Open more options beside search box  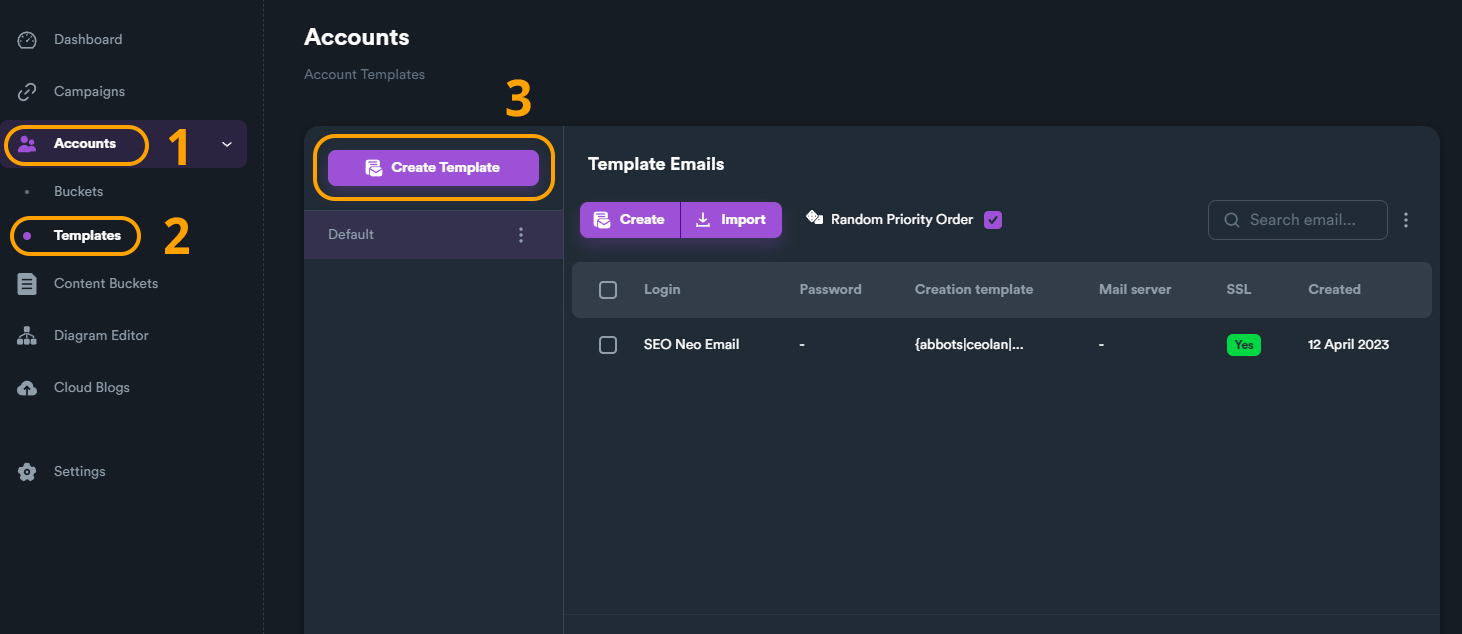pyautogui.click(x=1406, y=220)
